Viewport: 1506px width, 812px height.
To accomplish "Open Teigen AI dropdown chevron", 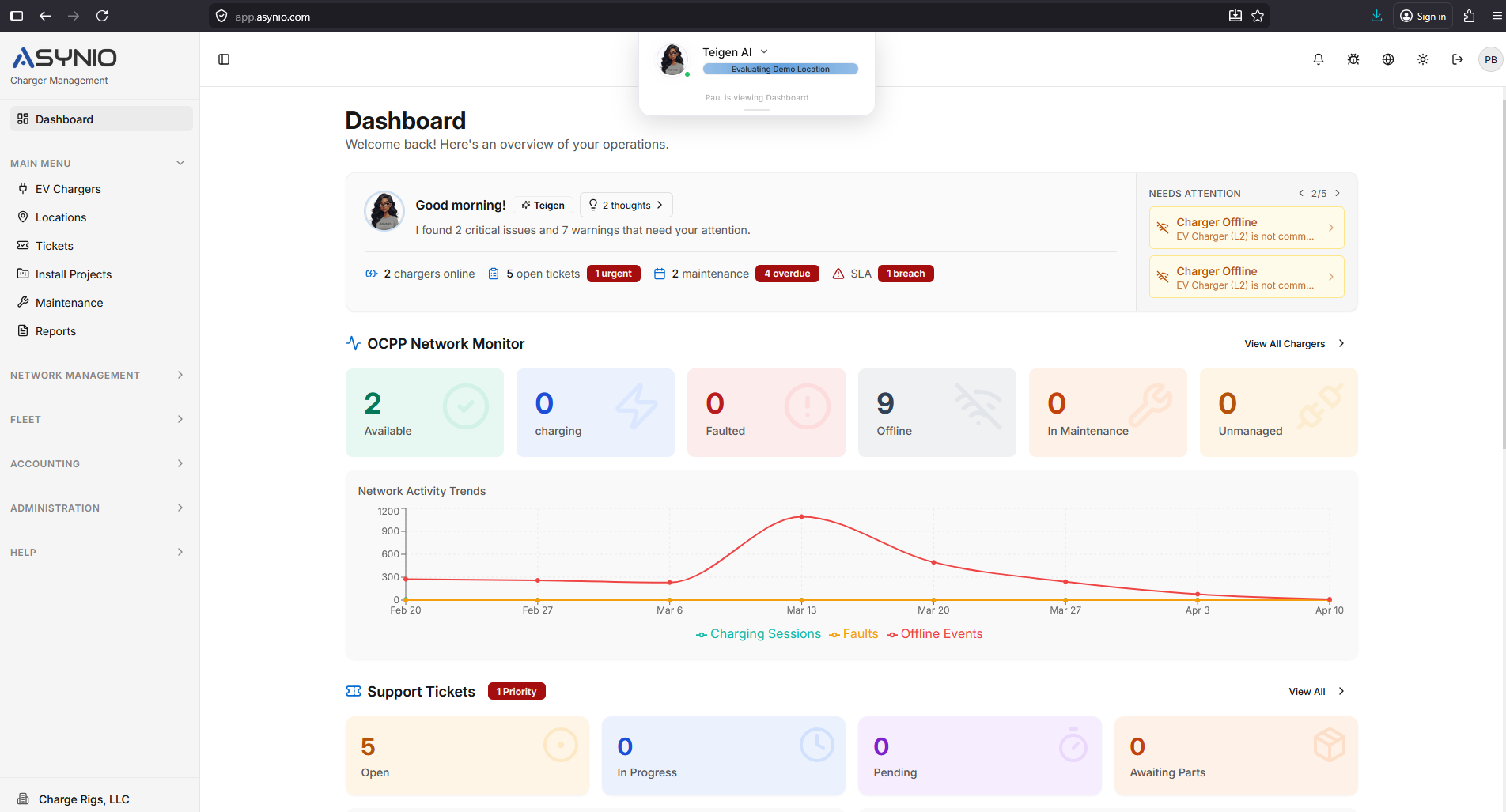I will tap(764, 52).
